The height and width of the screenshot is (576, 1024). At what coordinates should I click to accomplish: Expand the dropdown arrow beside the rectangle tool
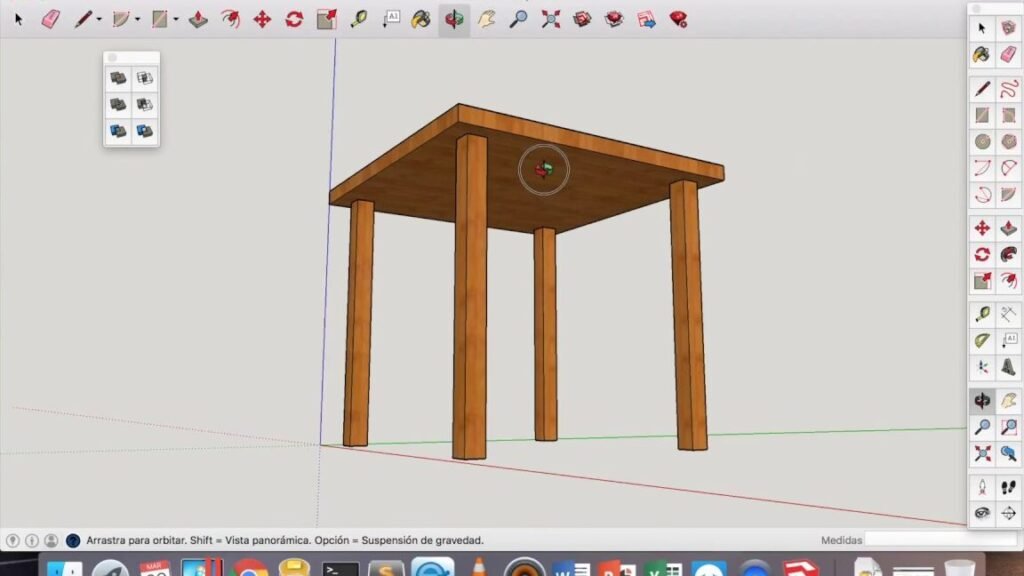point(176,19)
